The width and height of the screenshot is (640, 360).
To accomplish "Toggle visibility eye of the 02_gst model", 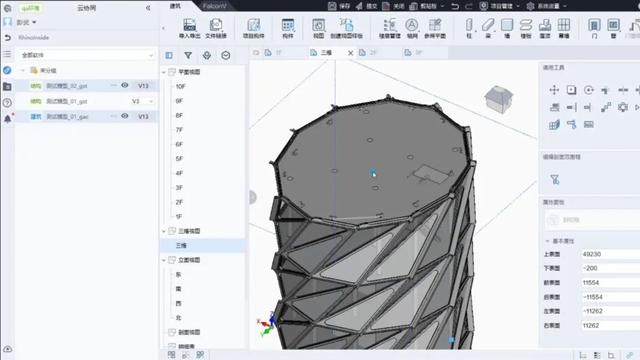I will click(x=124, y=85).
